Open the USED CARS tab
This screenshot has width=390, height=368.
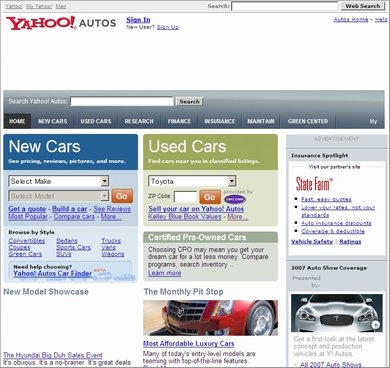click(96, 121)
